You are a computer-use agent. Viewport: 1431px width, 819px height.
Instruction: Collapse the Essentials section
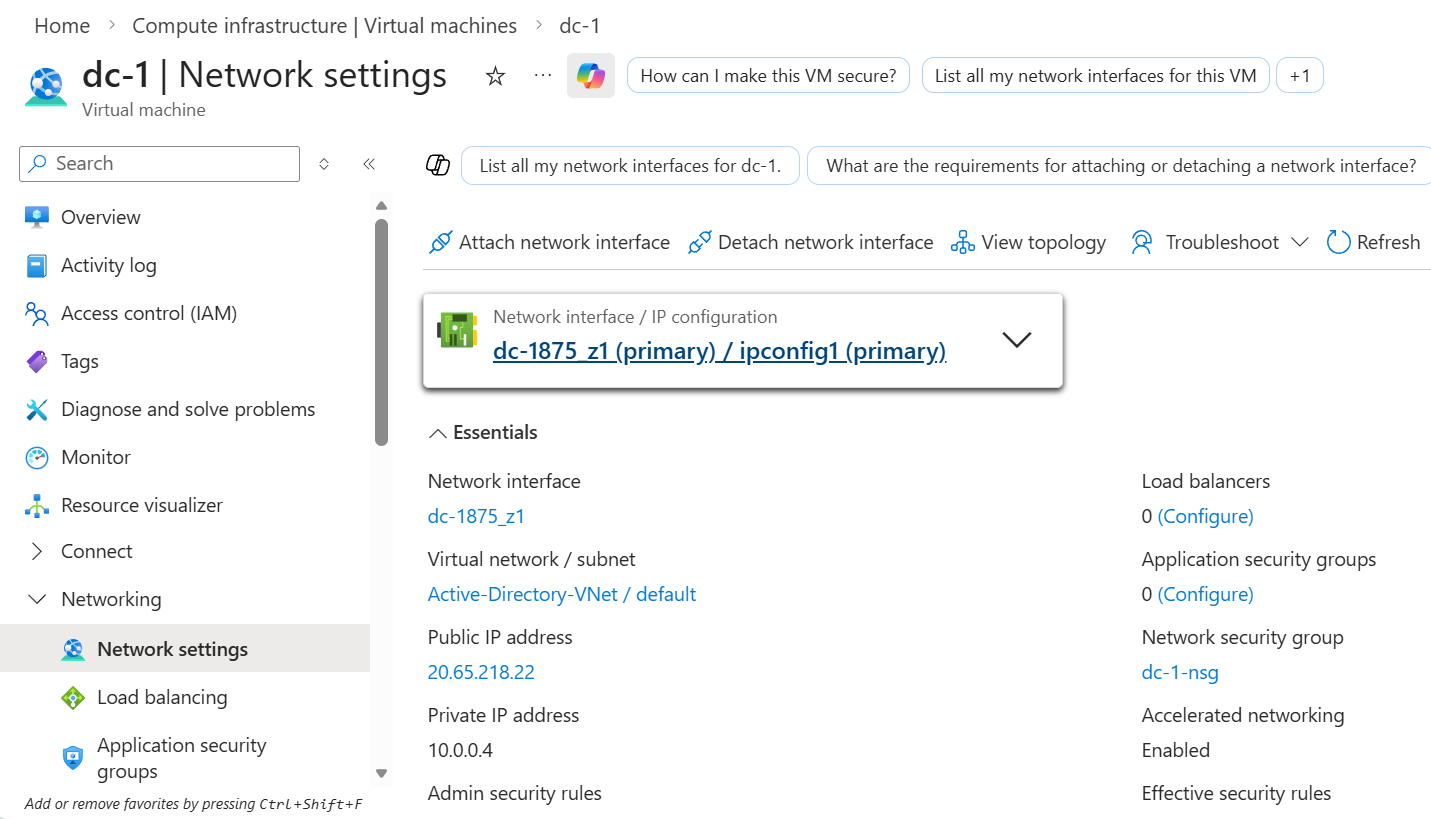click(x=438, y=433)
